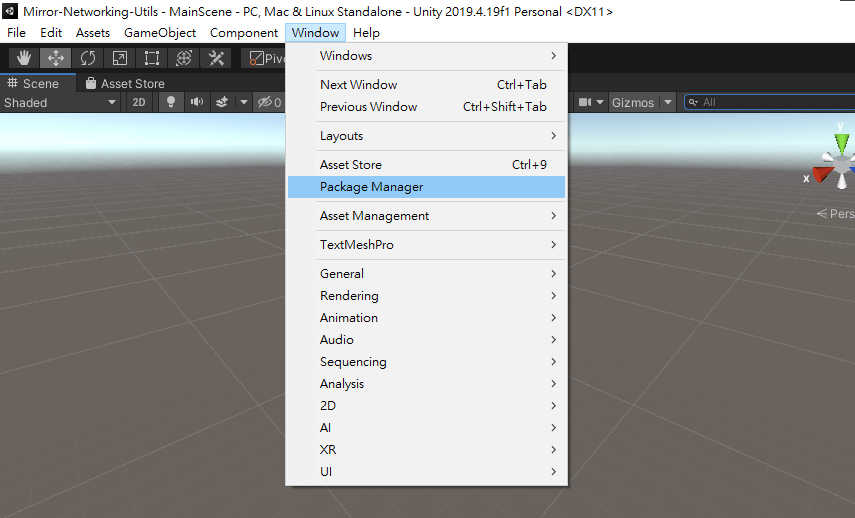Expand the Rendering submenu

[x=426, y=296]
